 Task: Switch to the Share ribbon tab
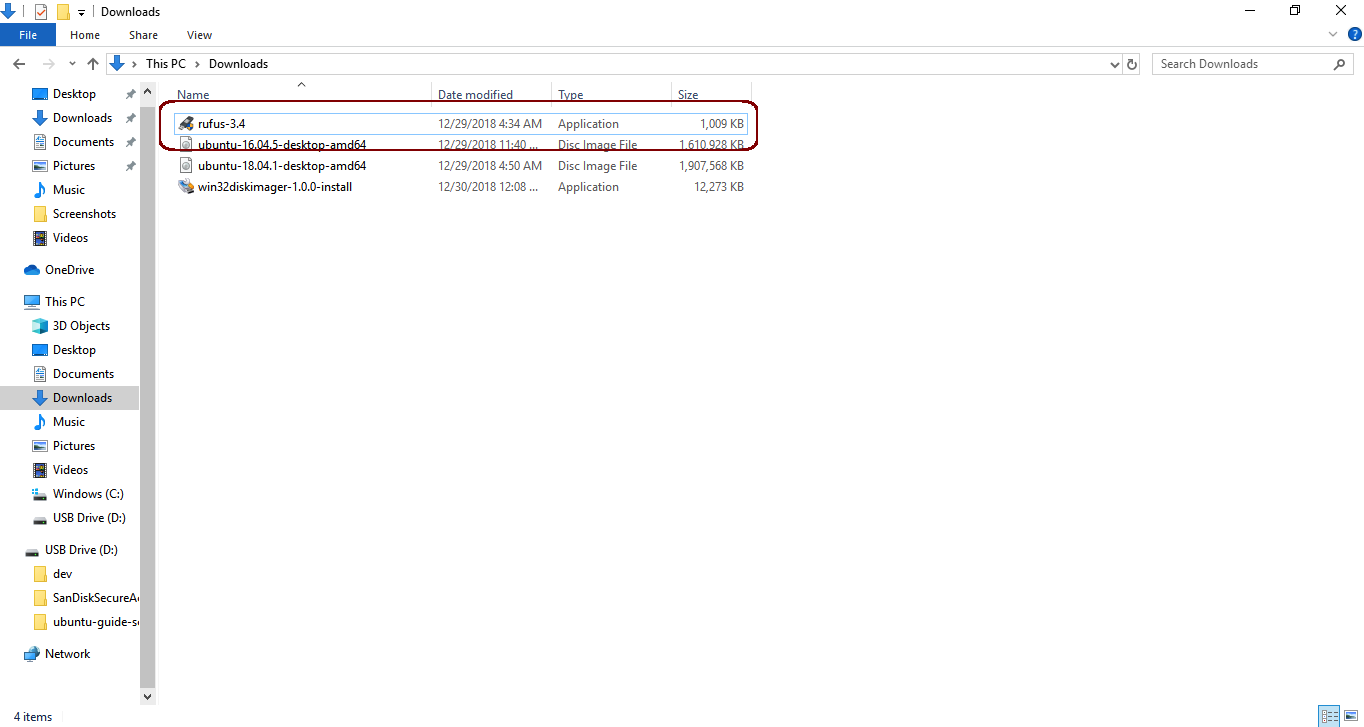143,35
